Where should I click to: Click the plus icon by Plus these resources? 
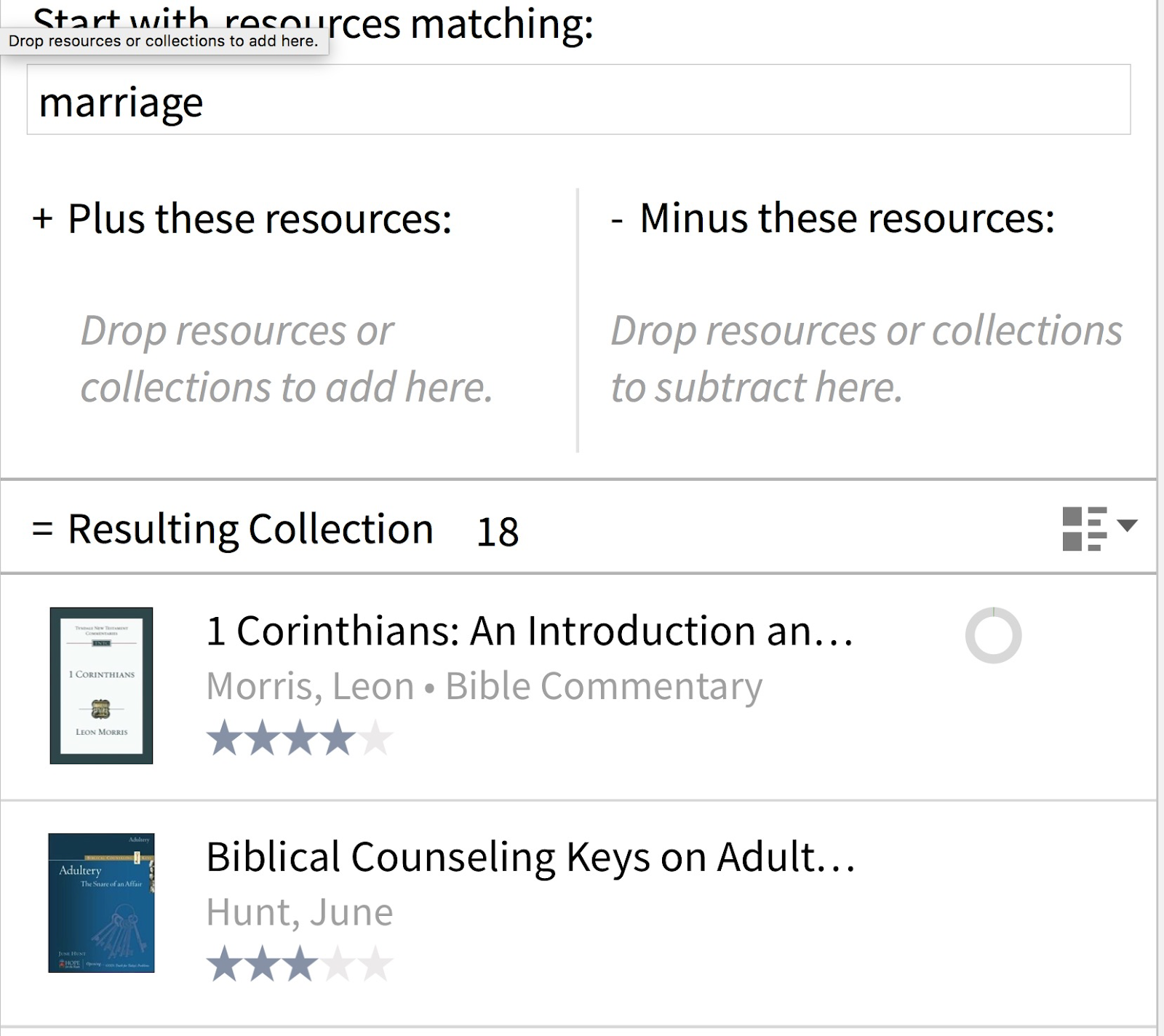coord(43,219)
